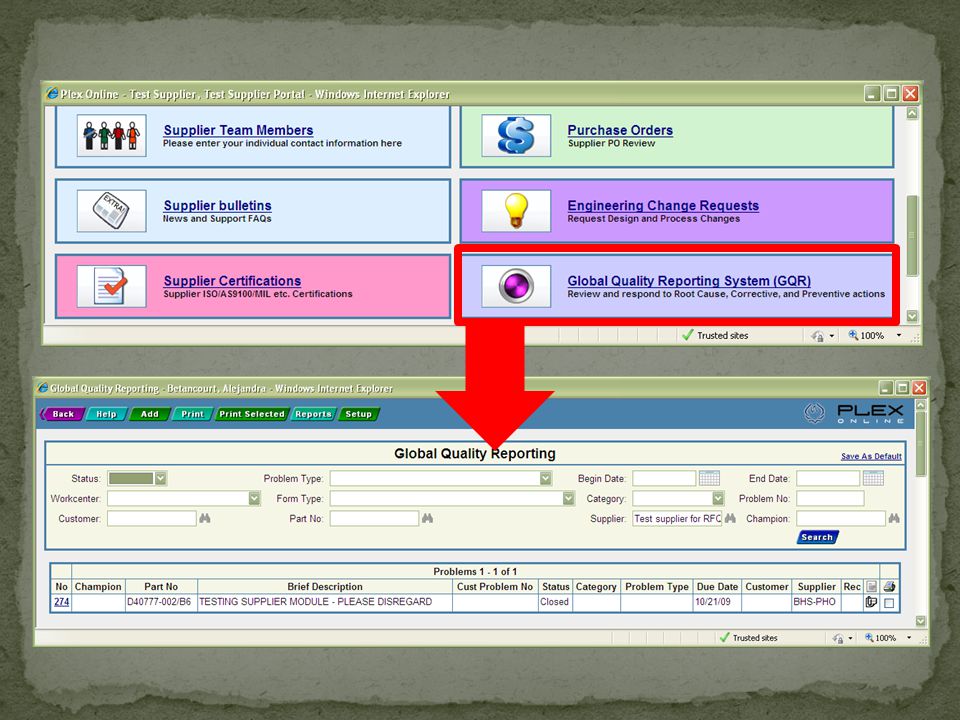
Task: Click the Supplier Team Members people icon
Action: [111, 135]
